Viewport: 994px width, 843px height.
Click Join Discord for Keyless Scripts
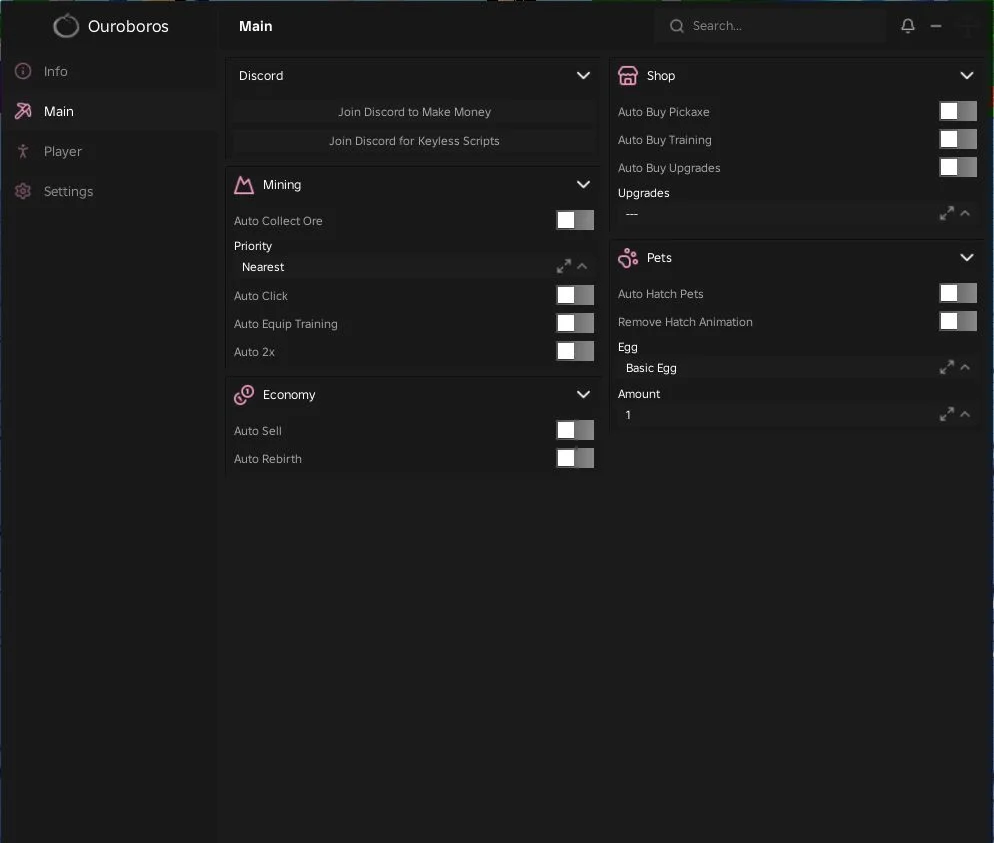coord(414,141)
